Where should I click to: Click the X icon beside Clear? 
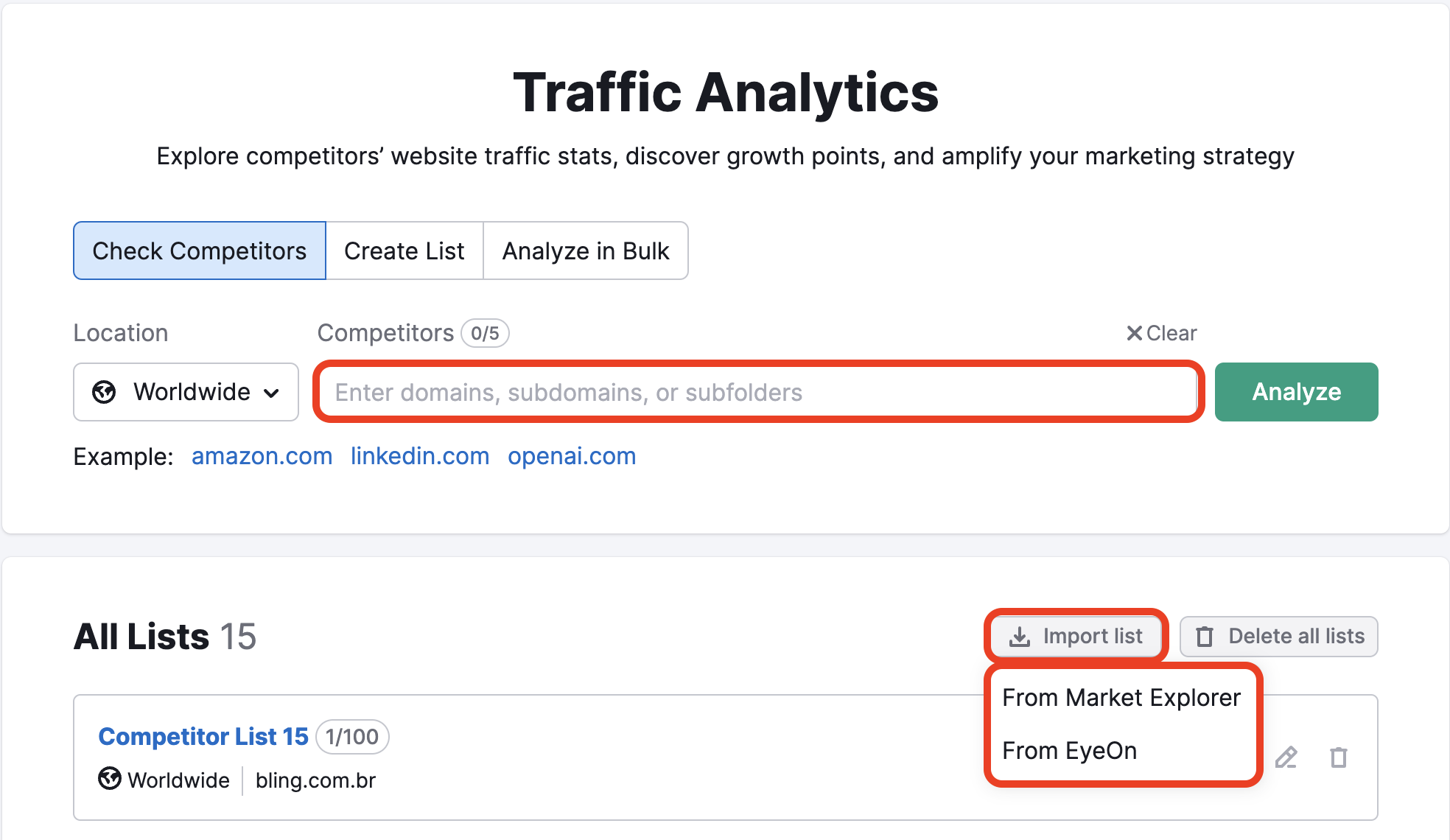[1134, 334]
